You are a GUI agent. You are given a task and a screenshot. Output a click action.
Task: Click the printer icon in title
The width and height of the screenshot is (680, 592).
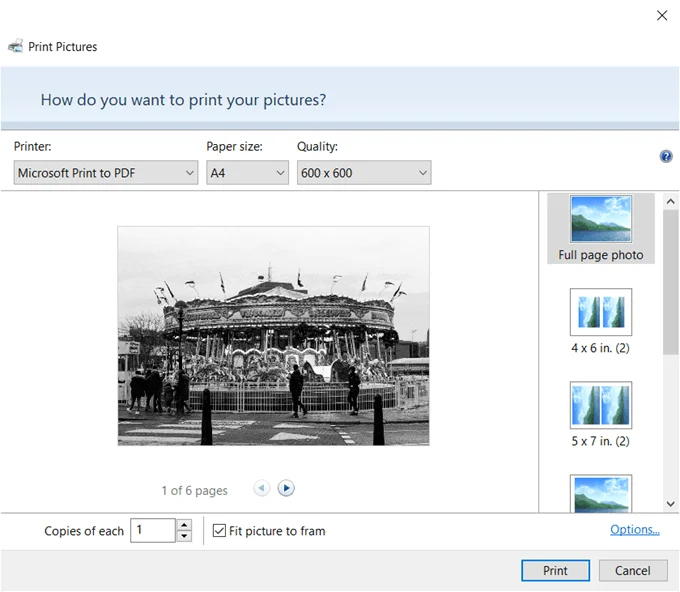(16, 46)
